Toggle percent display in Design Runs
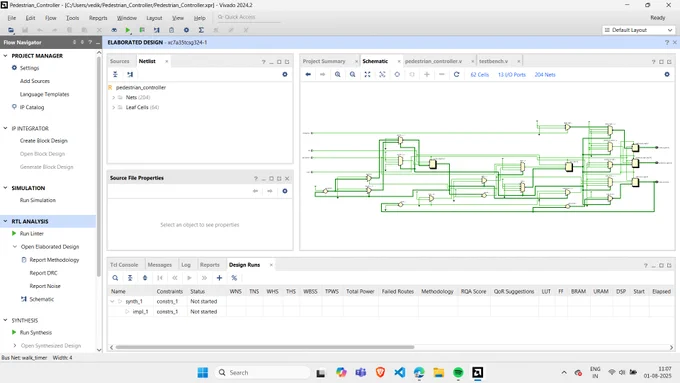Viewport: 680px width, 383px height. tap(234, 278)
